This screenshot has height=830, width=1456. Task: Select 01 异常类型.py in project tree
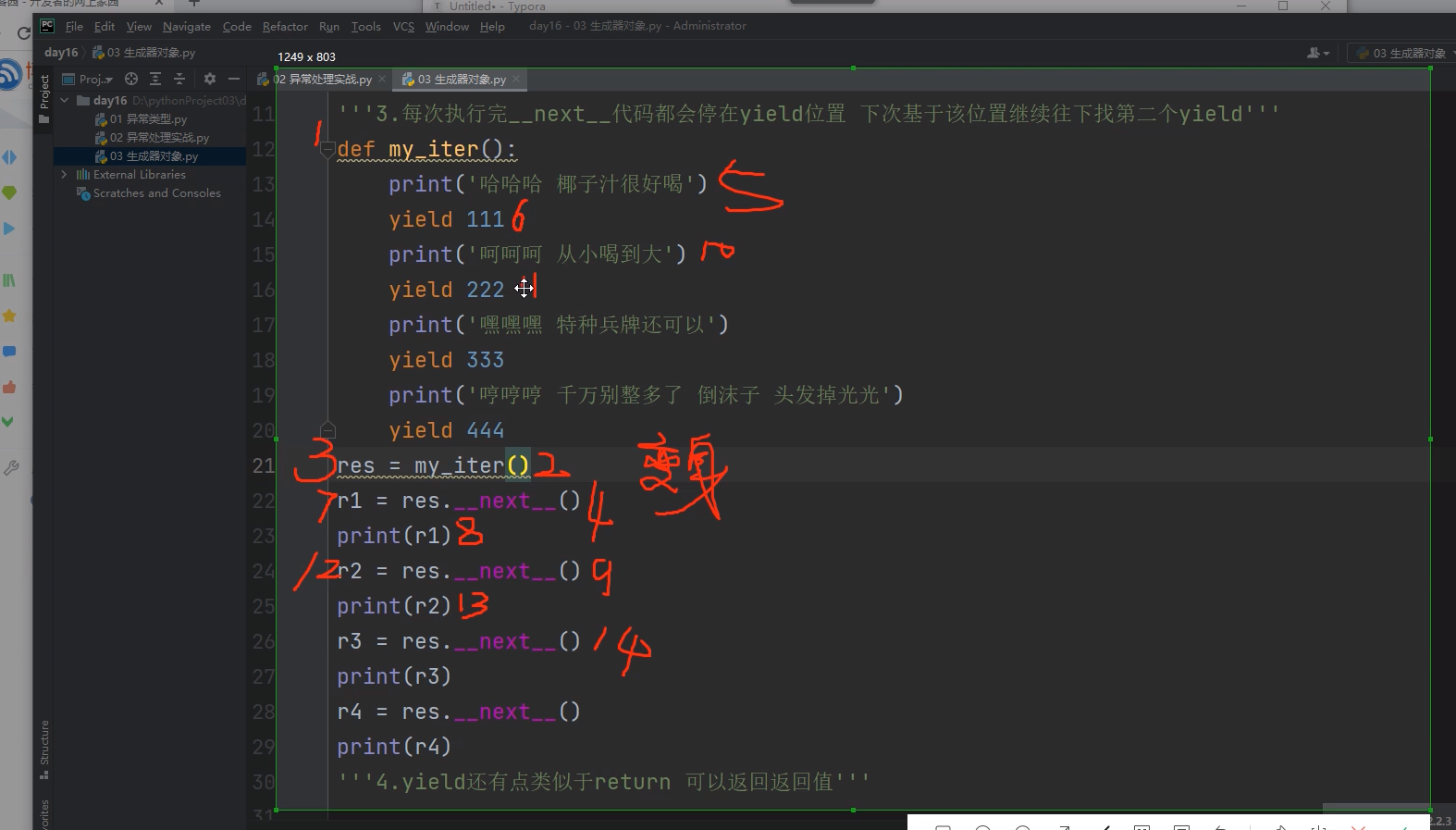click(141, 119)
